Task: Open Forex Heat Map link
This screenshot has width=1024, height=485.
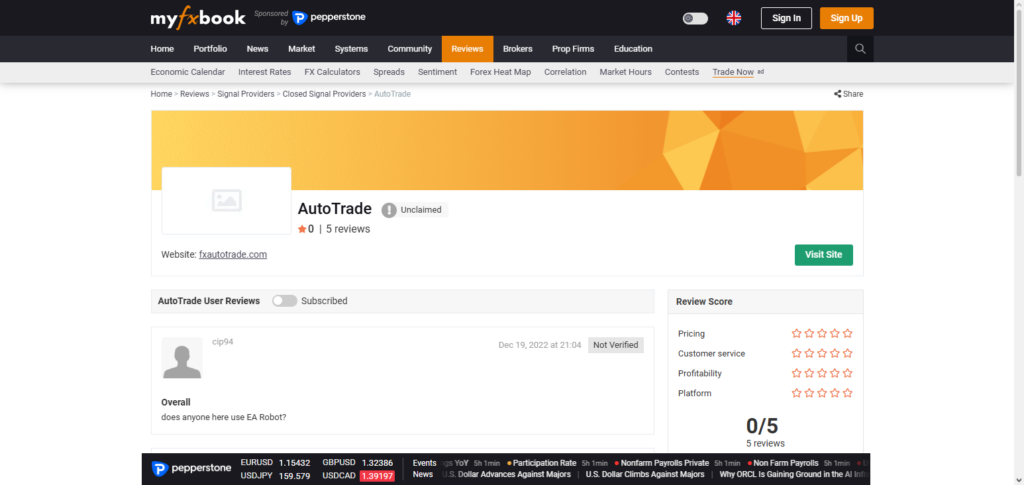Action: (500, 72)
